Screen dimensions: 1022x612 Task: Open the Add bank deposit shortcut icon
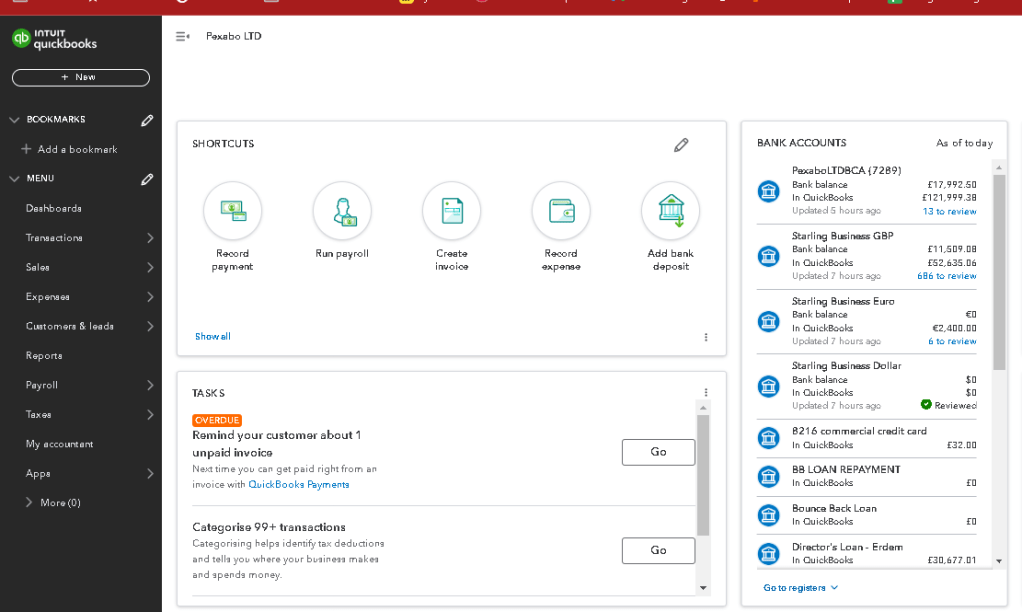click(x=671, y=211)
